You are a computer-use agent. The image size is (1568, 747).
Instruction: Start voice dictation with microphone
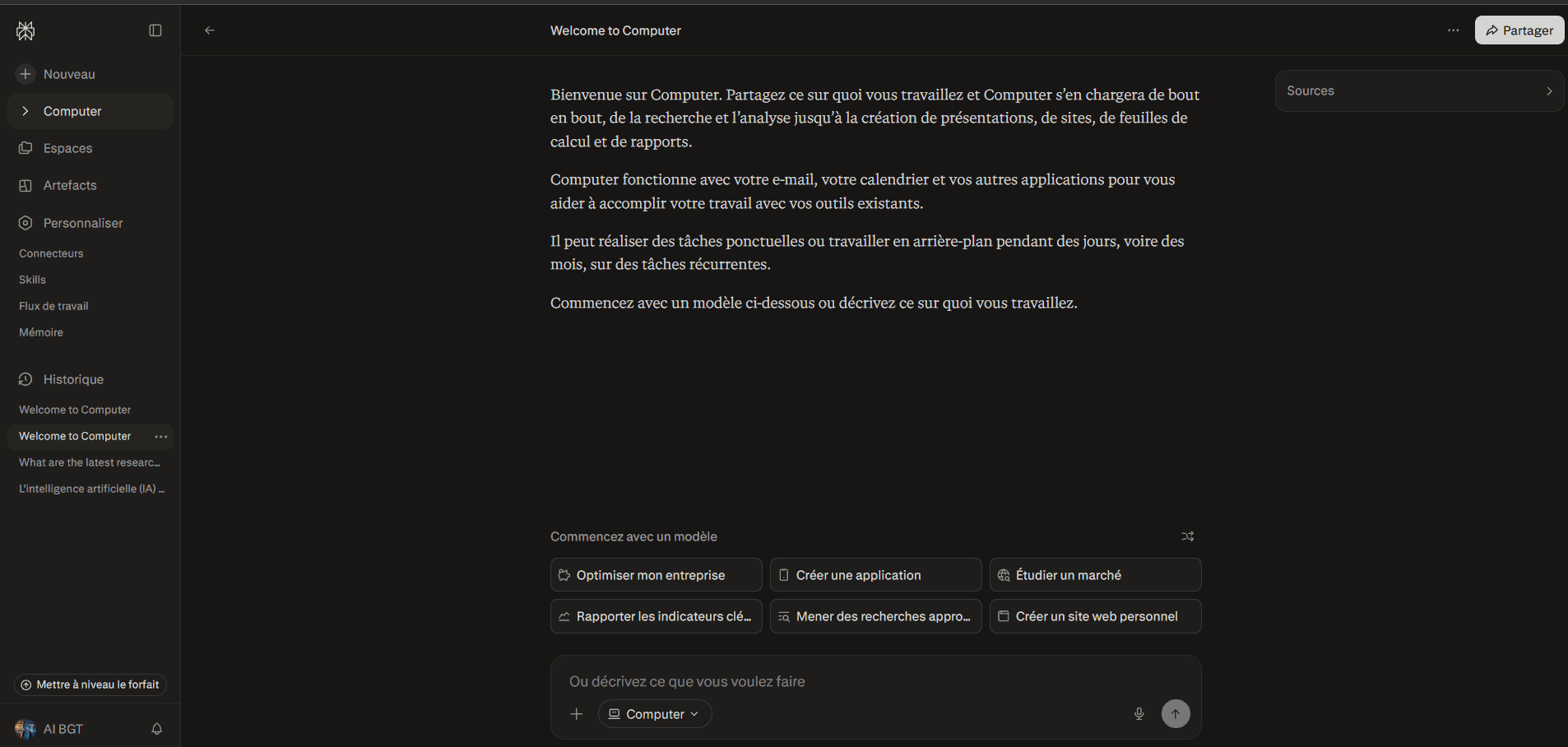click(x=1139, y=714)
